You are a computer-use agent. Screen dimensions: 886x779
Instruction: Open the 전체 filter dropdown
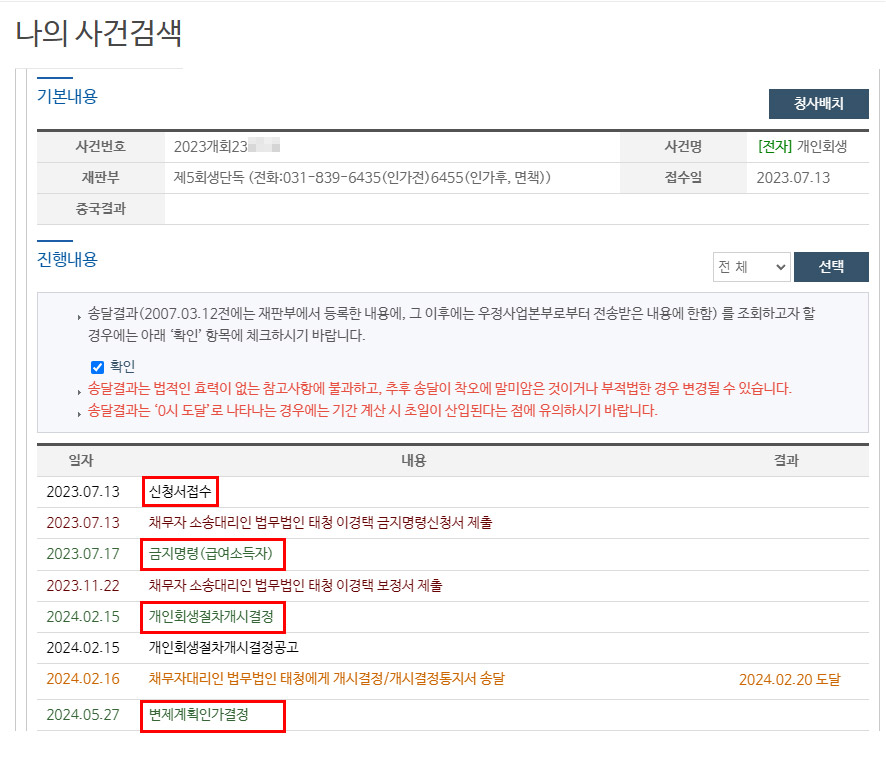tap(751, 267)
